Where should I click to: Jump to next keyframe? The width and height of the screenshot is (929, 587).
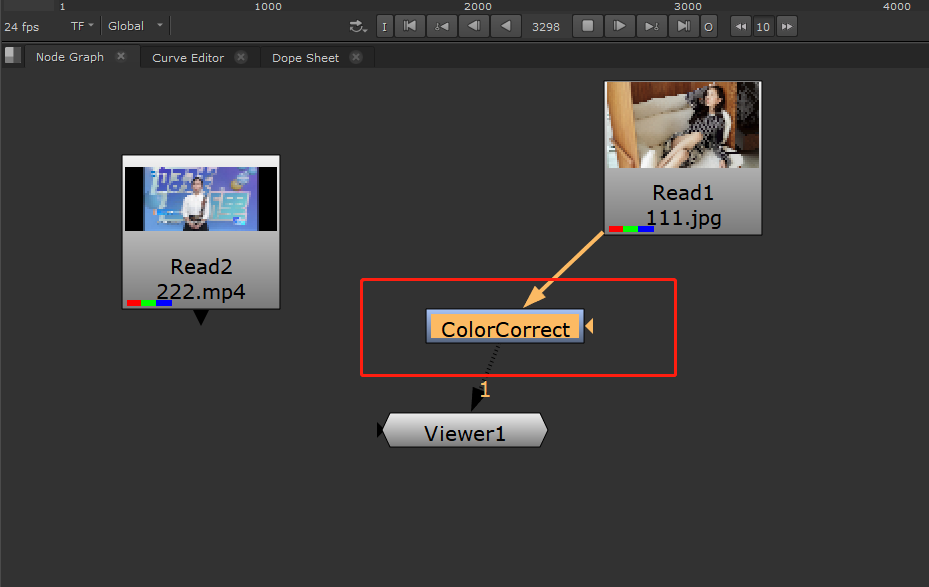click(x=652, y=26)
